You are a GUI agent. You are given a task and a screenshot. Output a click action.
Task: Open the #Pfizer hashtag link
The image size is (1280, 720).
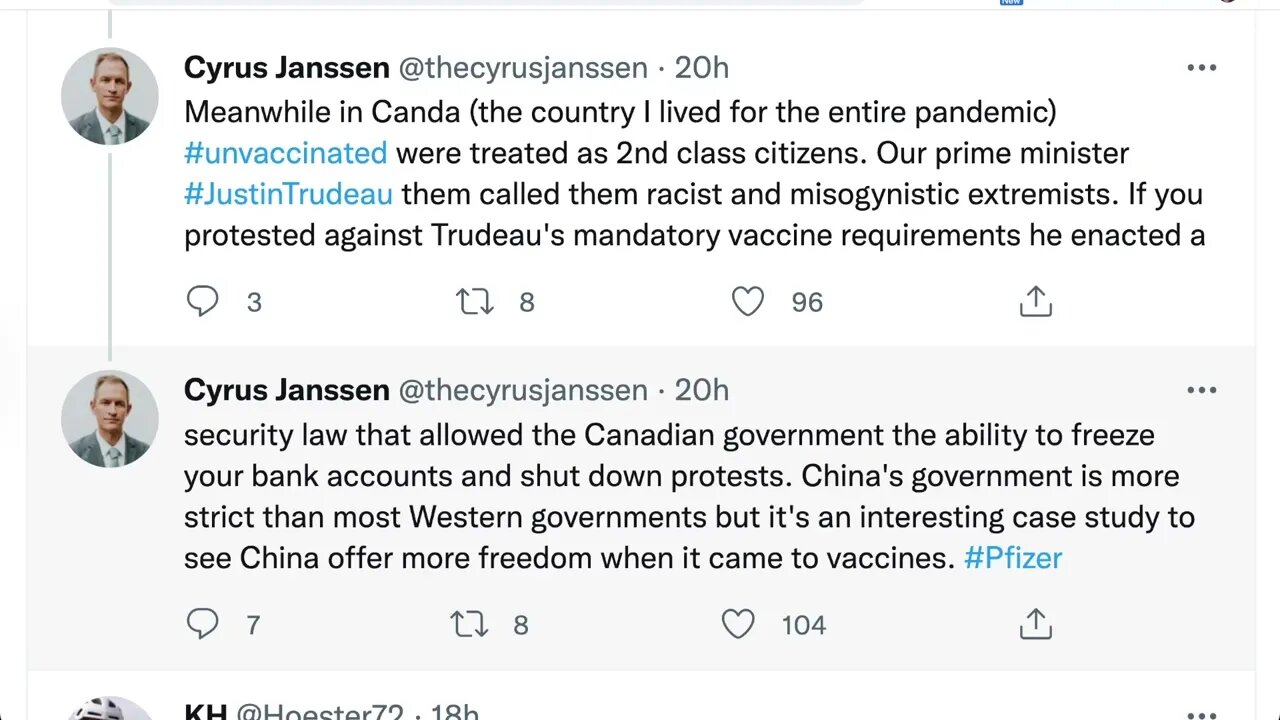(x=1012, y=558)
